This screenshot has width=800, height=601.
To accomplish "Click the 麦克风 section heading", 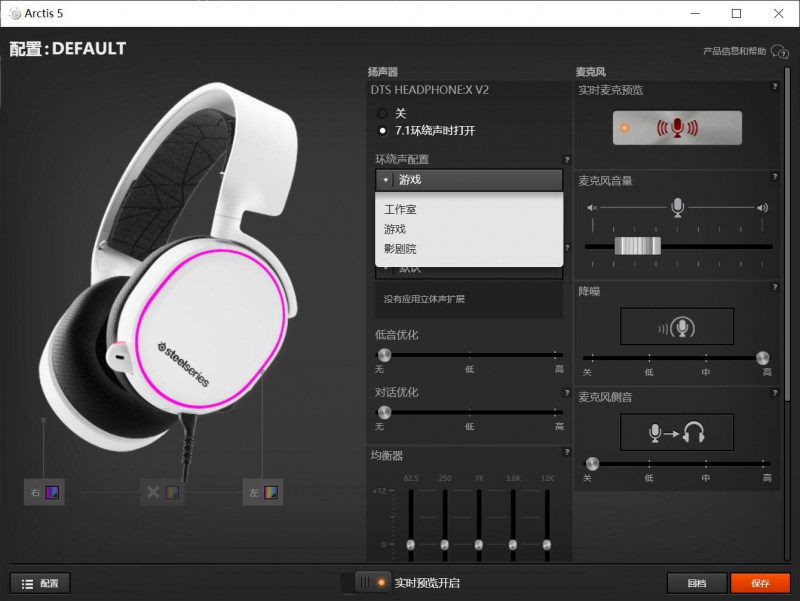I will point(590,72).
